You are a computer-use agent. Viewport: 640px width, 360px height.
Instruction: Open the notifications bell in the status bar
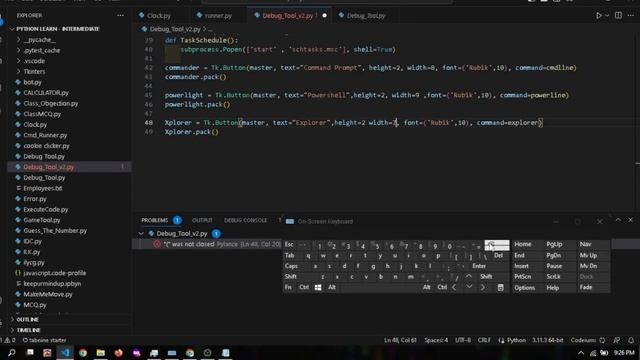tap(631, 340)
